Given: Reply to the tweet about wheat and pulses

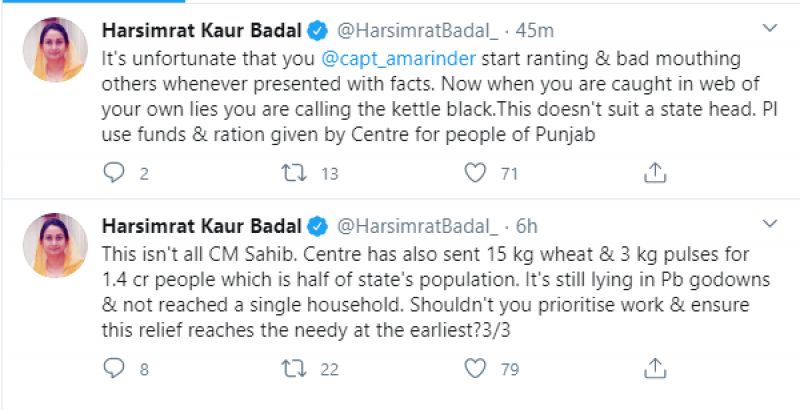Looking at the screenshot, I should (x=113, y=370).
